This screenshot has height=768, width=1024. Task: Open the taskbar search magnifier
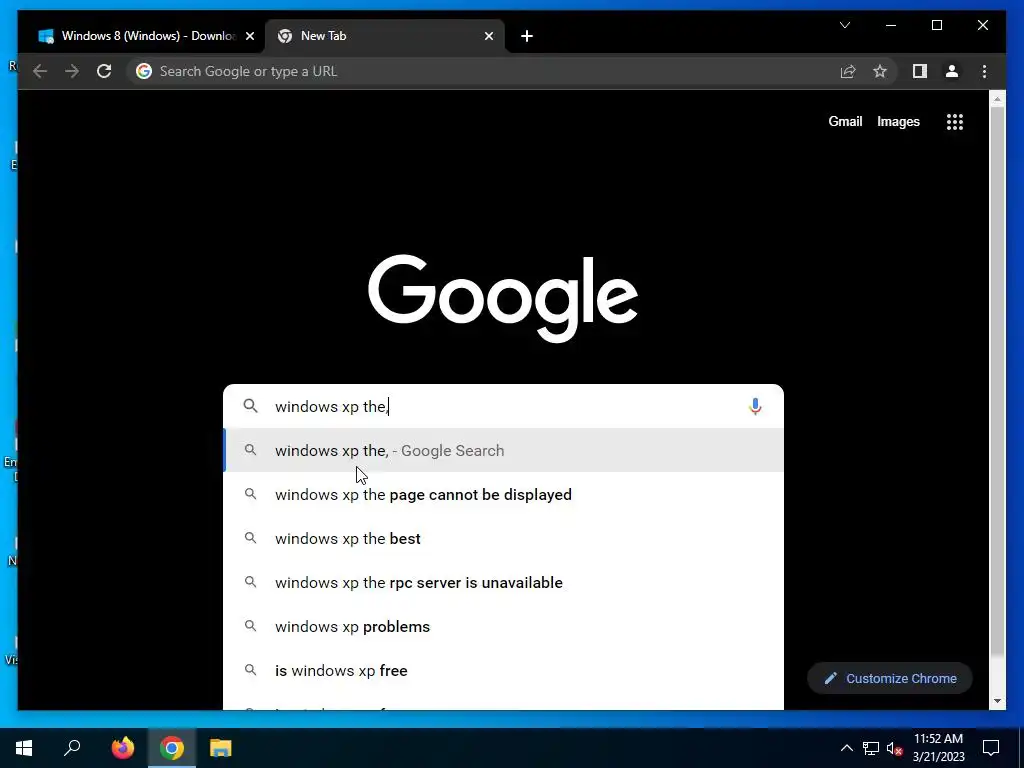point(72,748)
